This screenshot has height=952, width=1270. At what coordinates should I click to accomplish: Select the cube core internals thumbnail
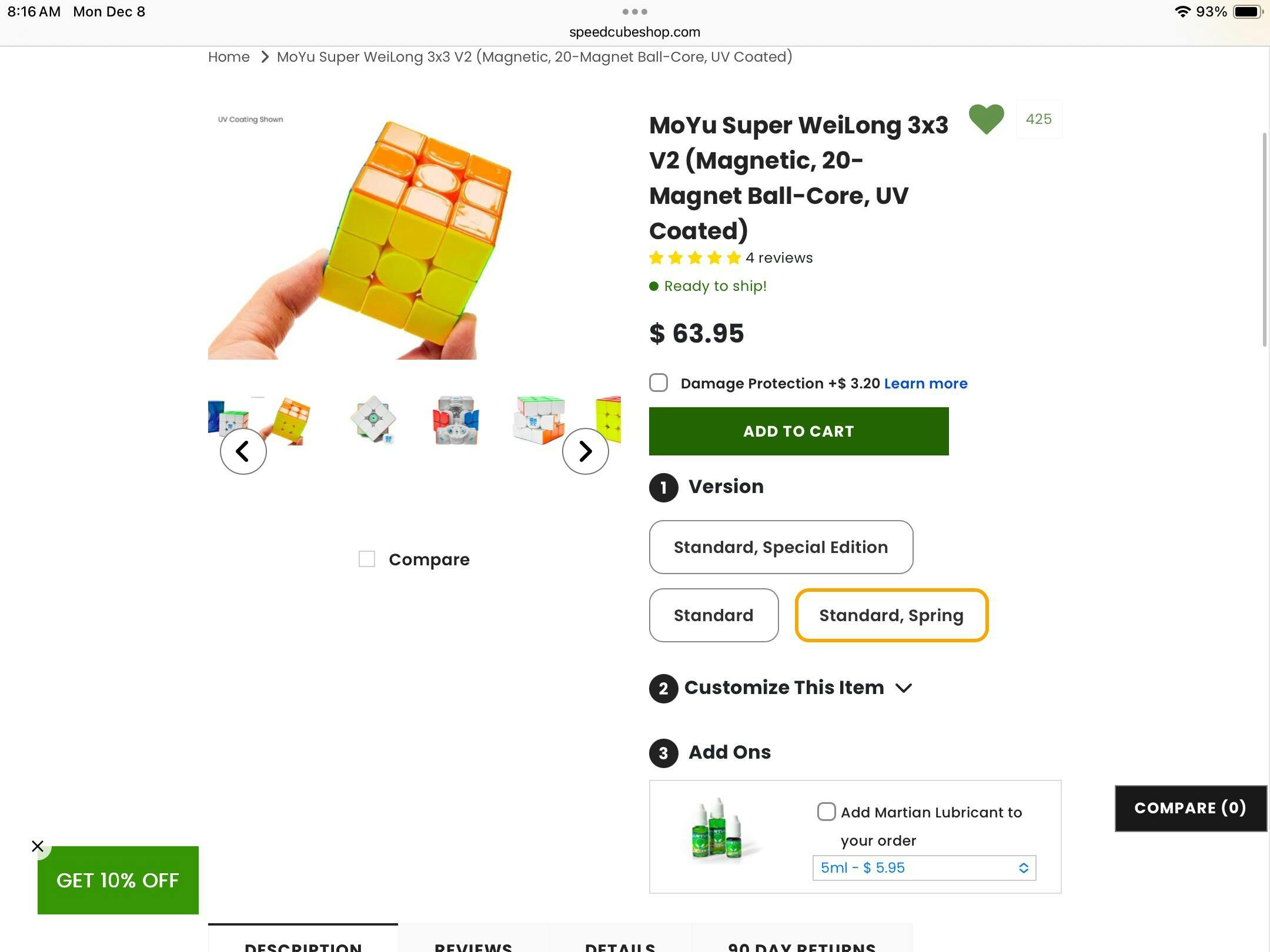[456, 420]
